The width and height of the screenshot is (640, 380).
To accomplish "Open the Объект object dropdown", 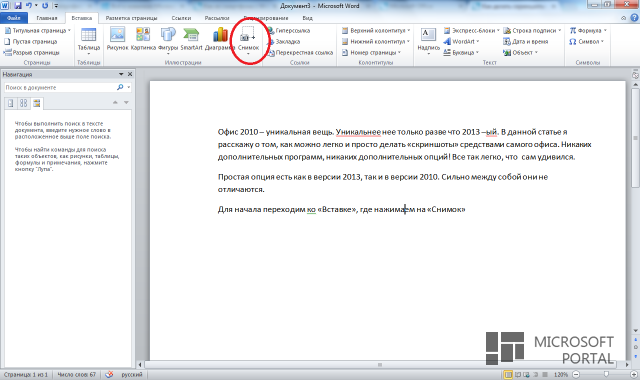I will [520, 53].
